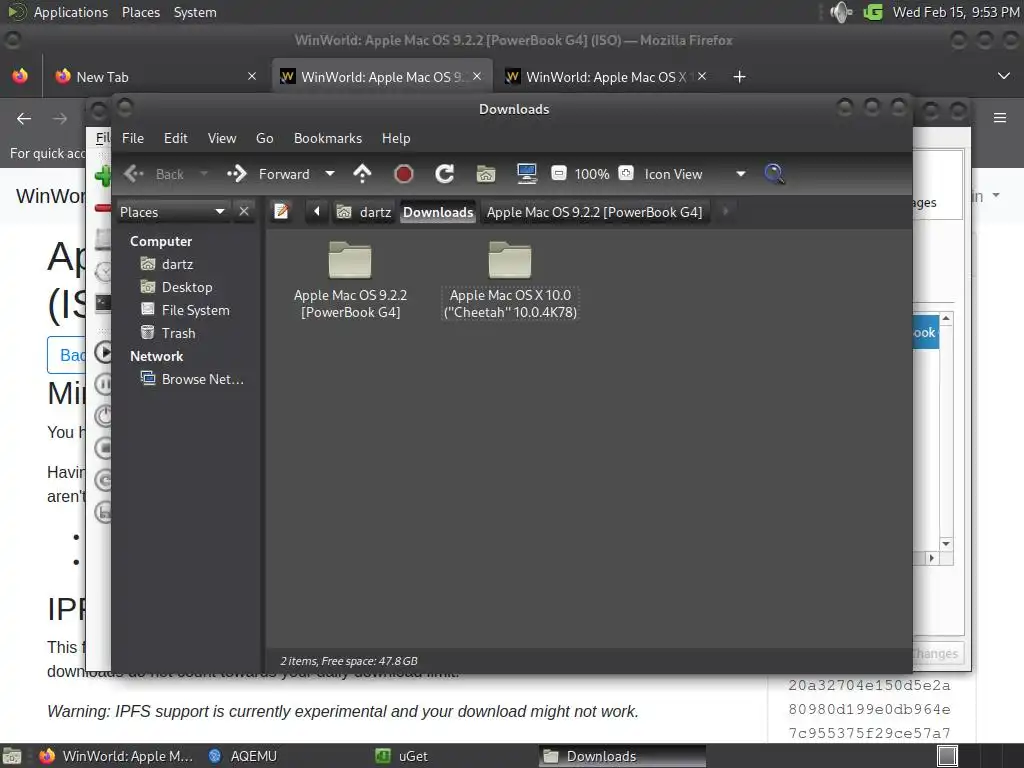Open the Home folder toolbar icon

click(485, 174)
